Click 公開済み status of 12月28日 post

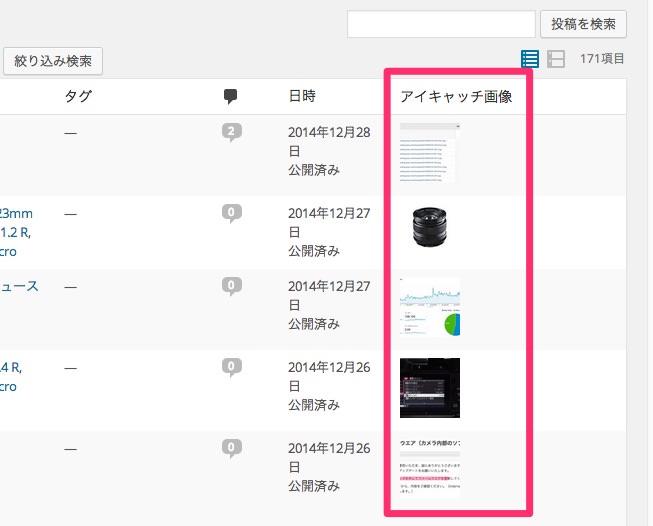[314, 170]
